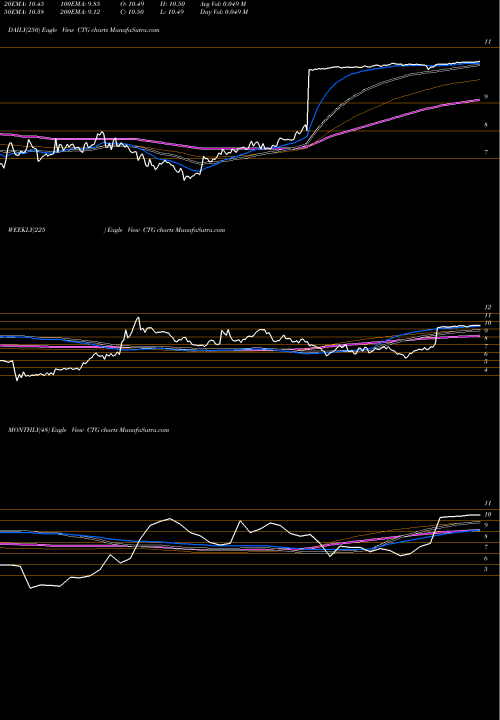Click the DAILY(250) Eagle View chart title
The height and width of the screenshot is (720, 500).
coord(84,30)
